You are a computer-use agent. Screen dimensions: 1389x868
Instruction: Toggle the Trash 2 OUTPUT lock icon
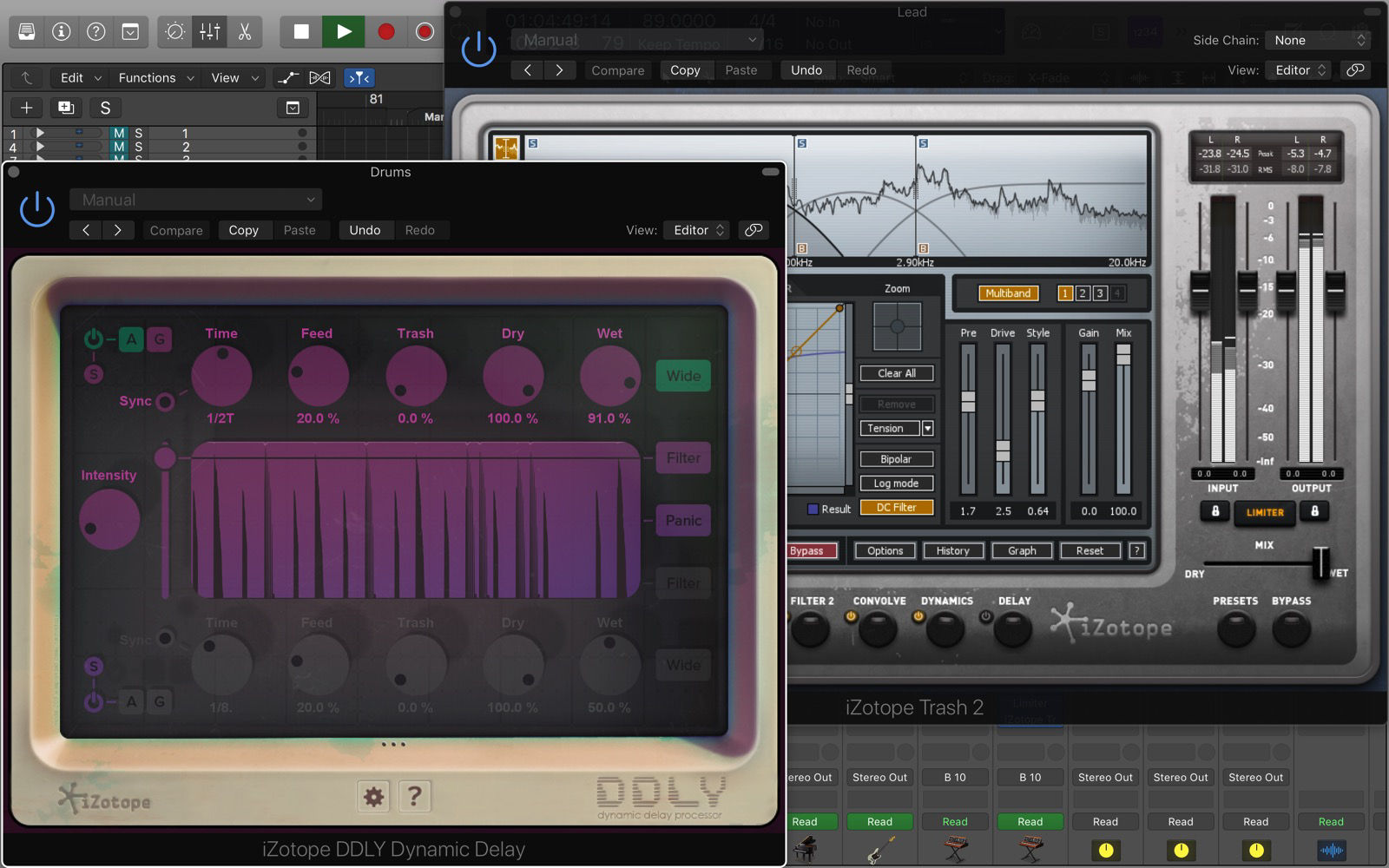tap(1314, 511)
